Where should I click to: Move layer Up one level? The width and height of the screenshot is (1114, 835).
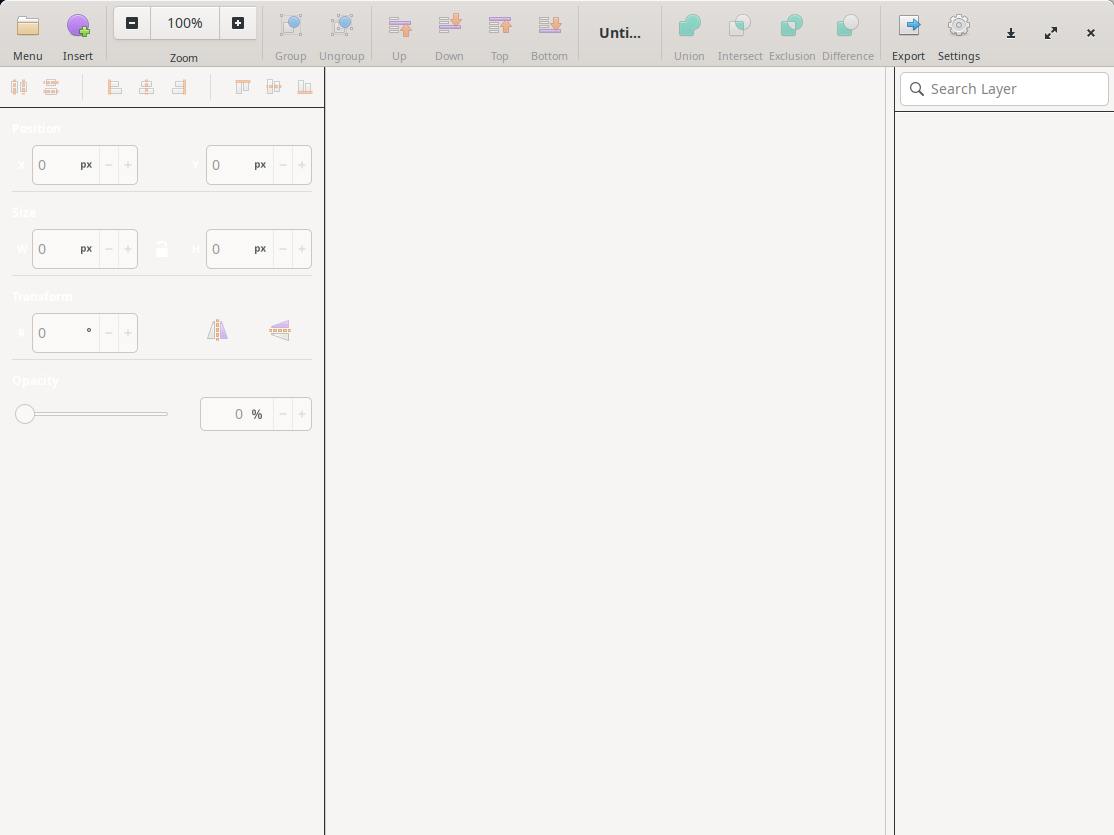[x=399, y=26]
